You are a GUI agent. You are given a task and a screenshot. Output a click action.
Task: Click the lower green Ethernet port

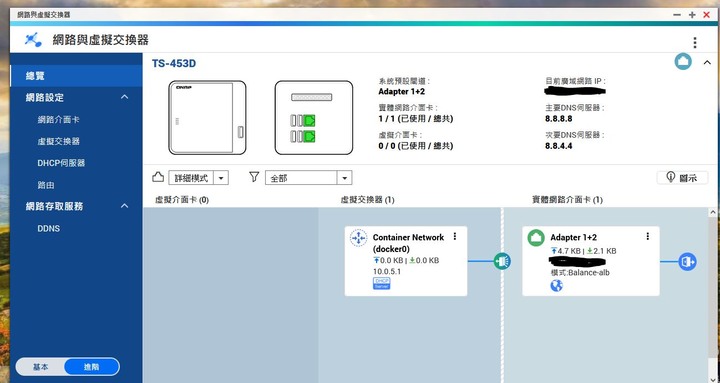(310, 136)
